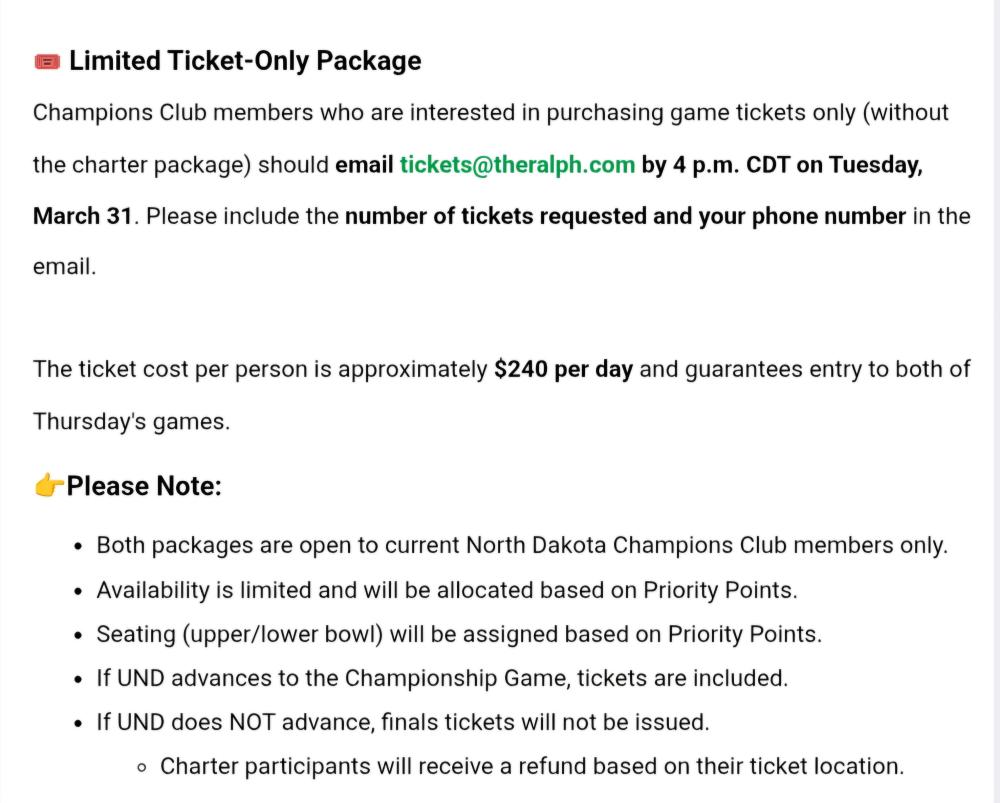Click the bold word email before the address
Screen dimensions: 1000x803
coord(364,164)
